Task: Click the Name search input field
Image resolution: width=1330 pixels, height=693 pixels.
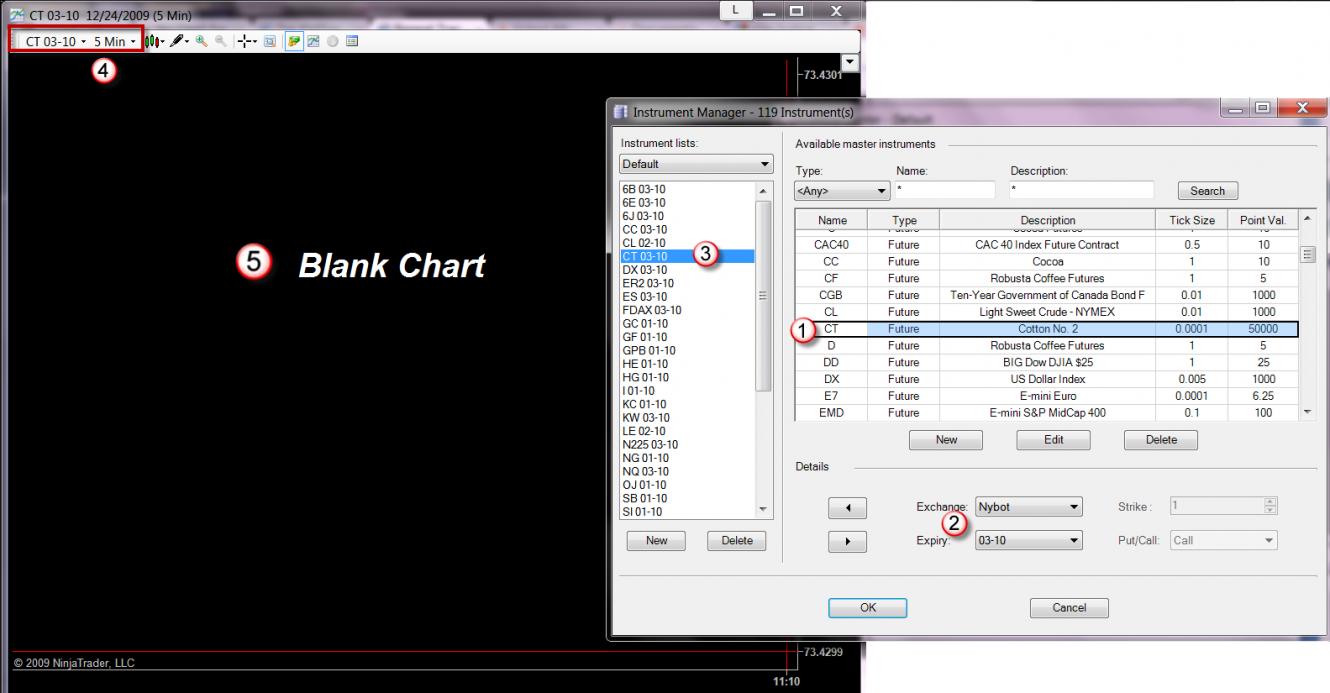Action: [945, 190]
